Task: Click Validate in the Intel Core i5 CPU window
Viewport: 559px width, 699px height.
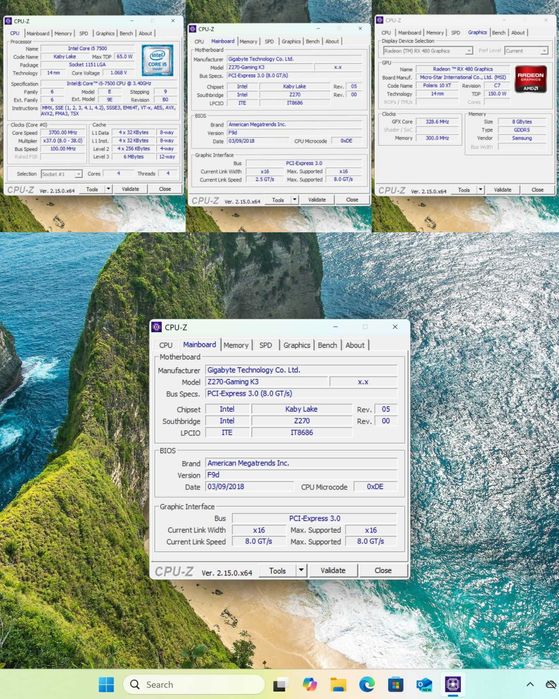Action: (130, 189)
